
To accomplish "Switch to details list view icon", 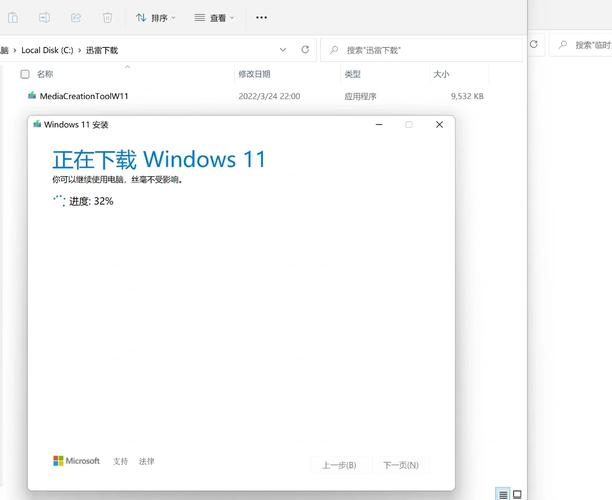I will (x=503, y=495).
